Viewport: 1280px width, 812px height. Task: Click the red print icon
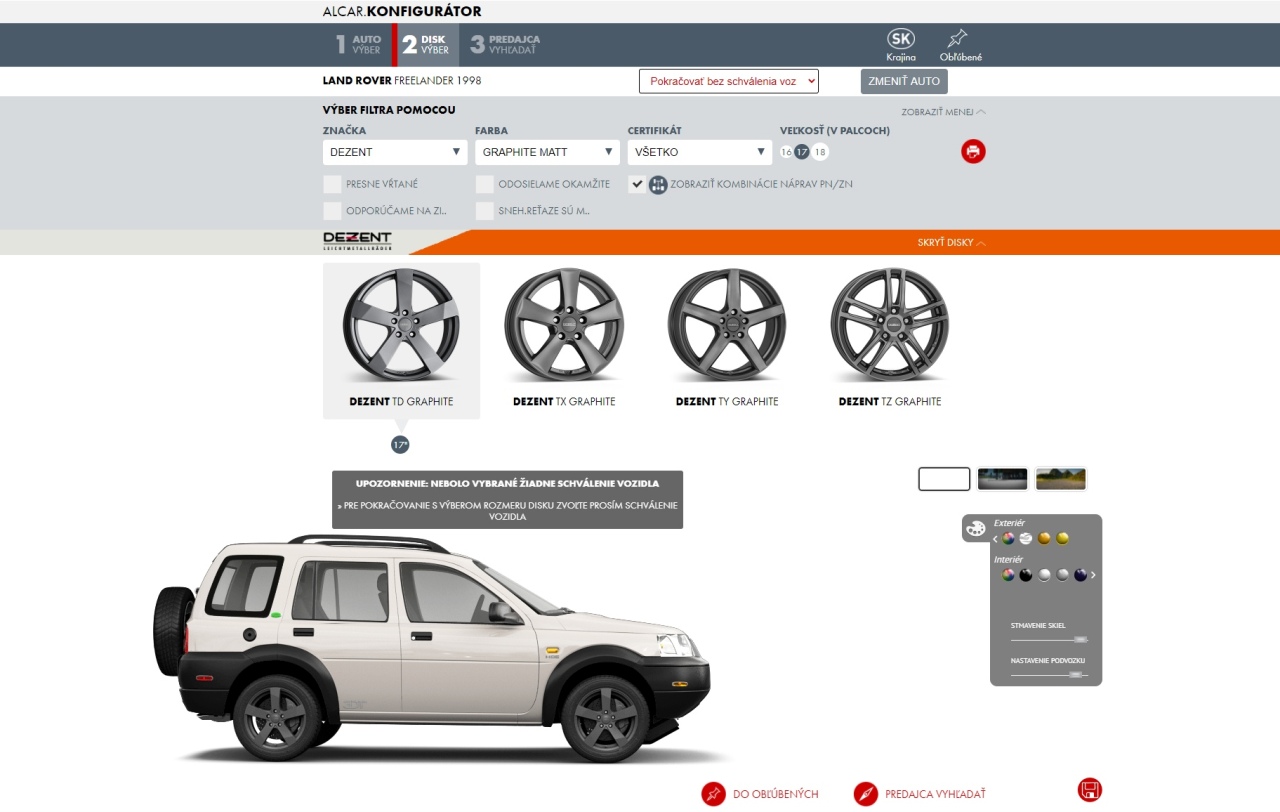973,152
